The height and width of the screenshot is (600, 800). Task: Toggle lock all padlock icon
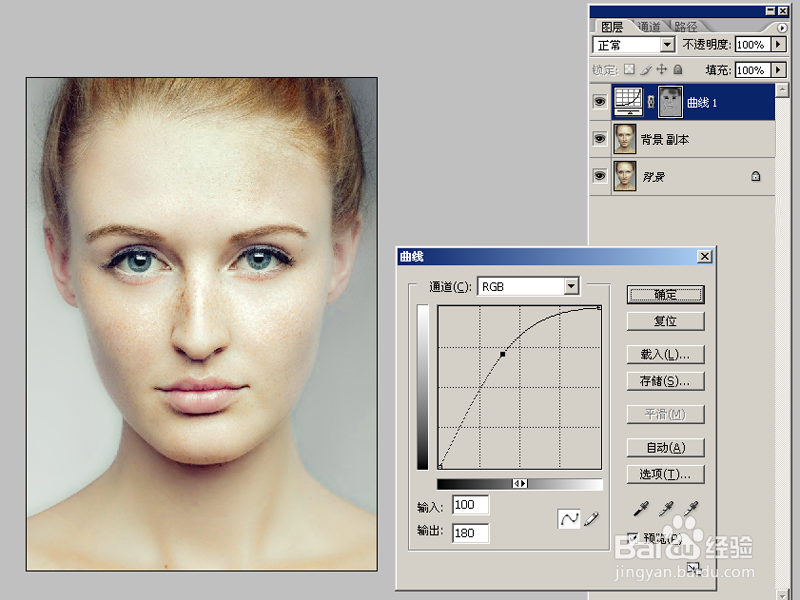pyautogui.click(x=678, y=69)
